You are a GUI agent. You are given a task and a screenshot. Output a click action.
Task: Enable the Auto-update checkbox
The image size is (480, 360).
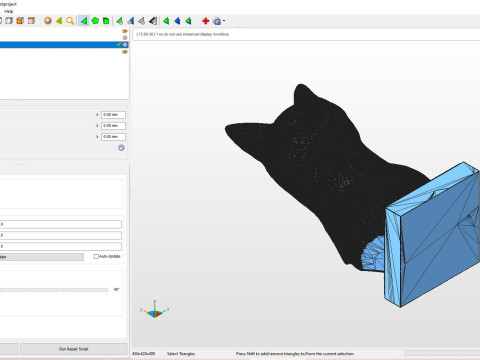pos(96,256)
